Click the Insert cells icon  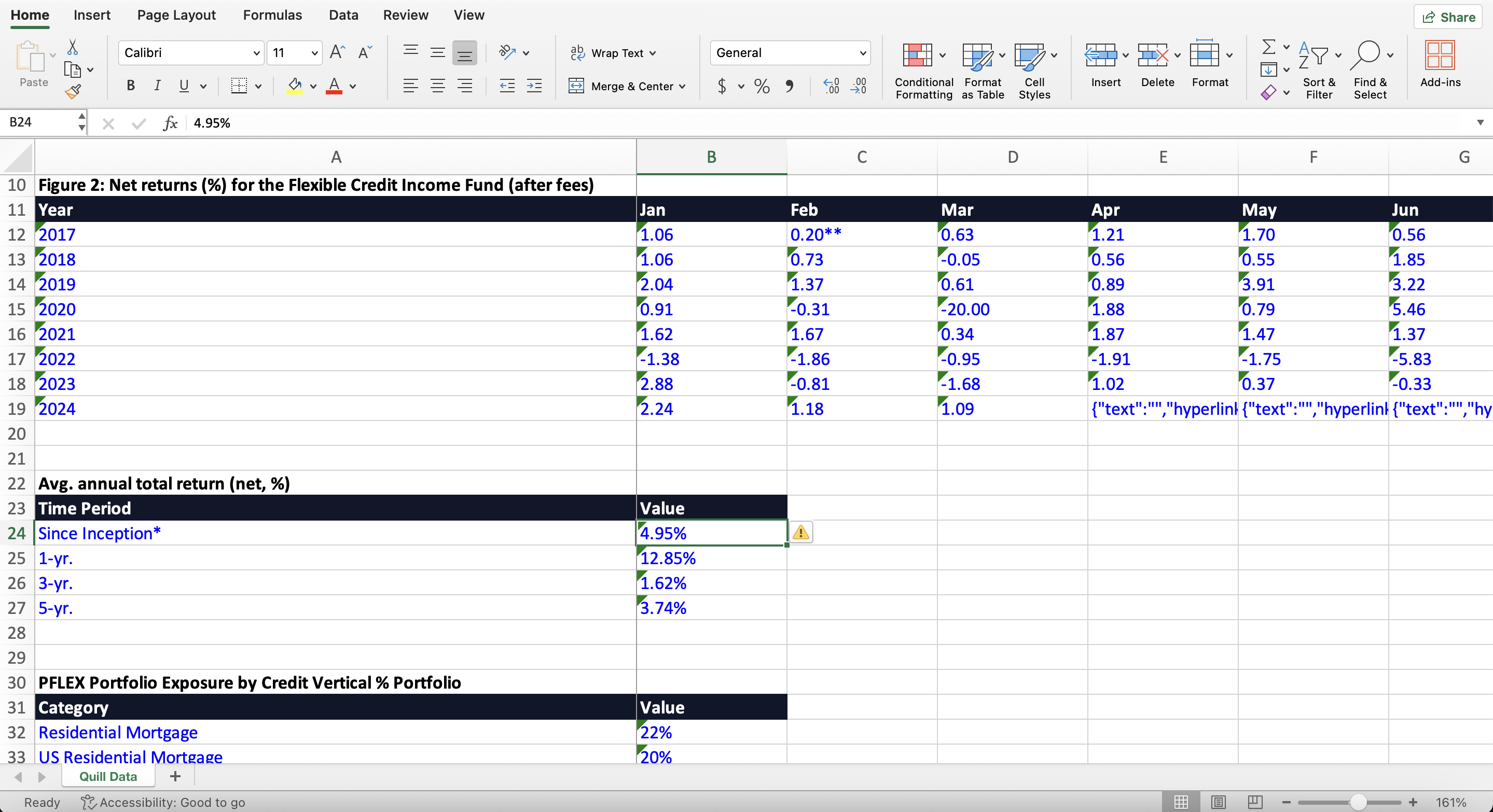[x=1100, y=55]
